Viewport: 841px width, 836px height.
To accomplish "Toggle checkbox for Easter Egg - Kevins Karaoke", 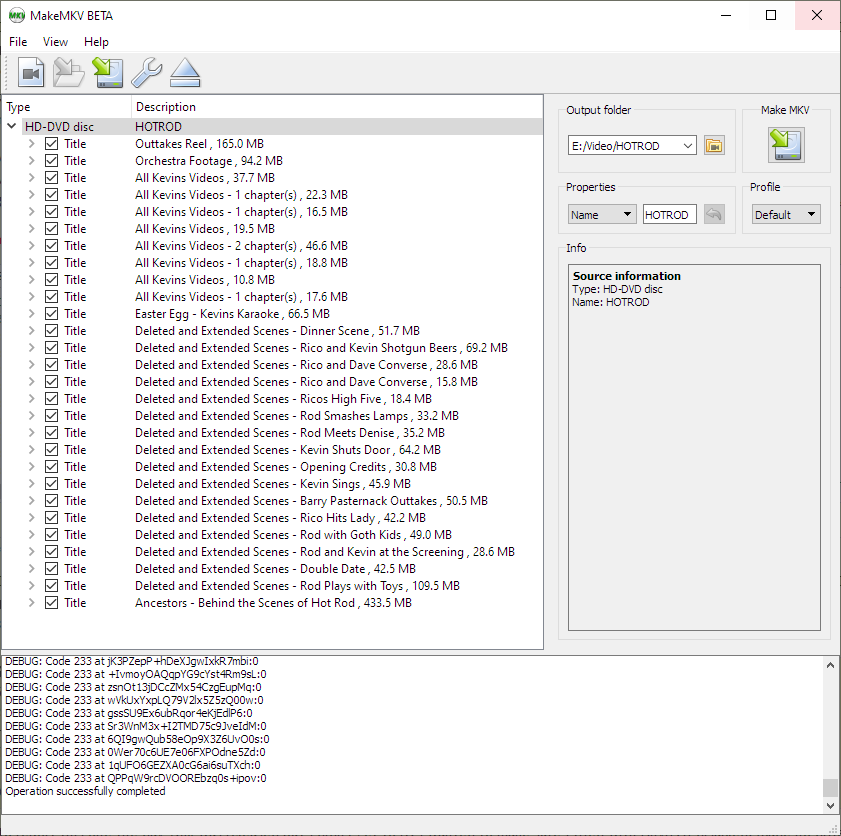I will point(52,314).
